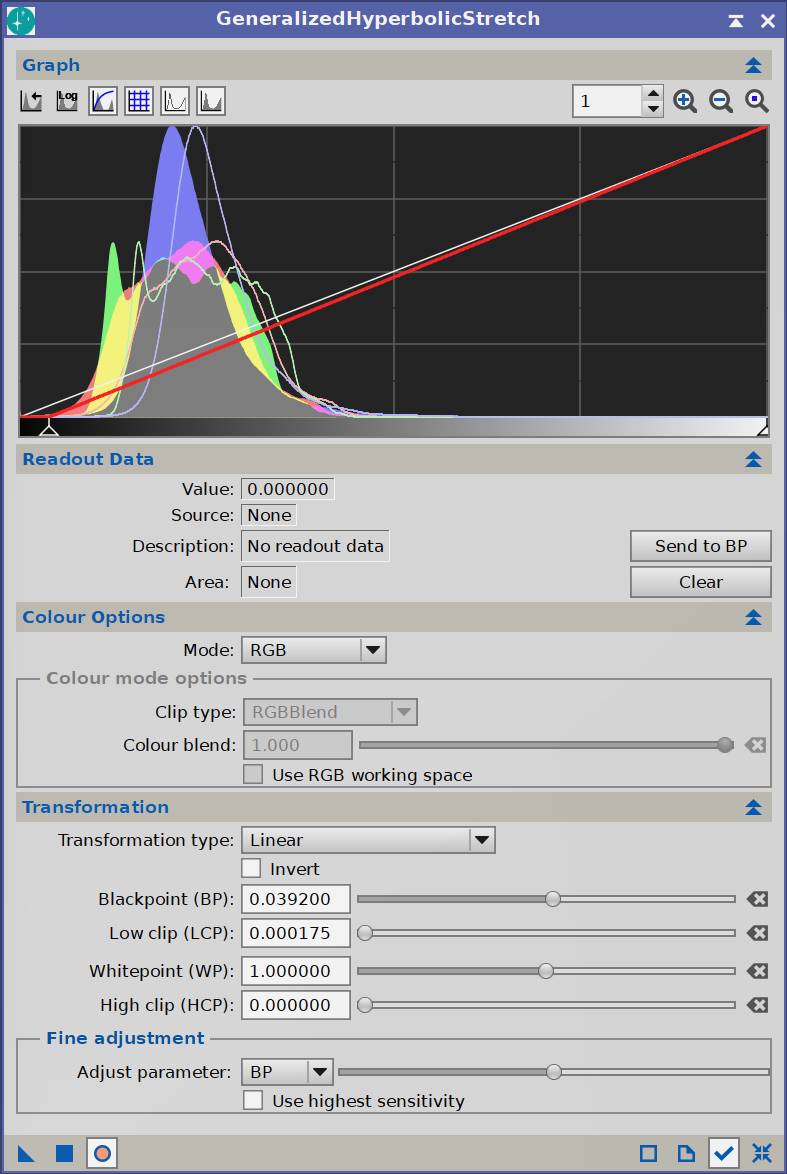Enable Use highest sensitivity checkbox
787x1174 pixels.
(253, 1101)
